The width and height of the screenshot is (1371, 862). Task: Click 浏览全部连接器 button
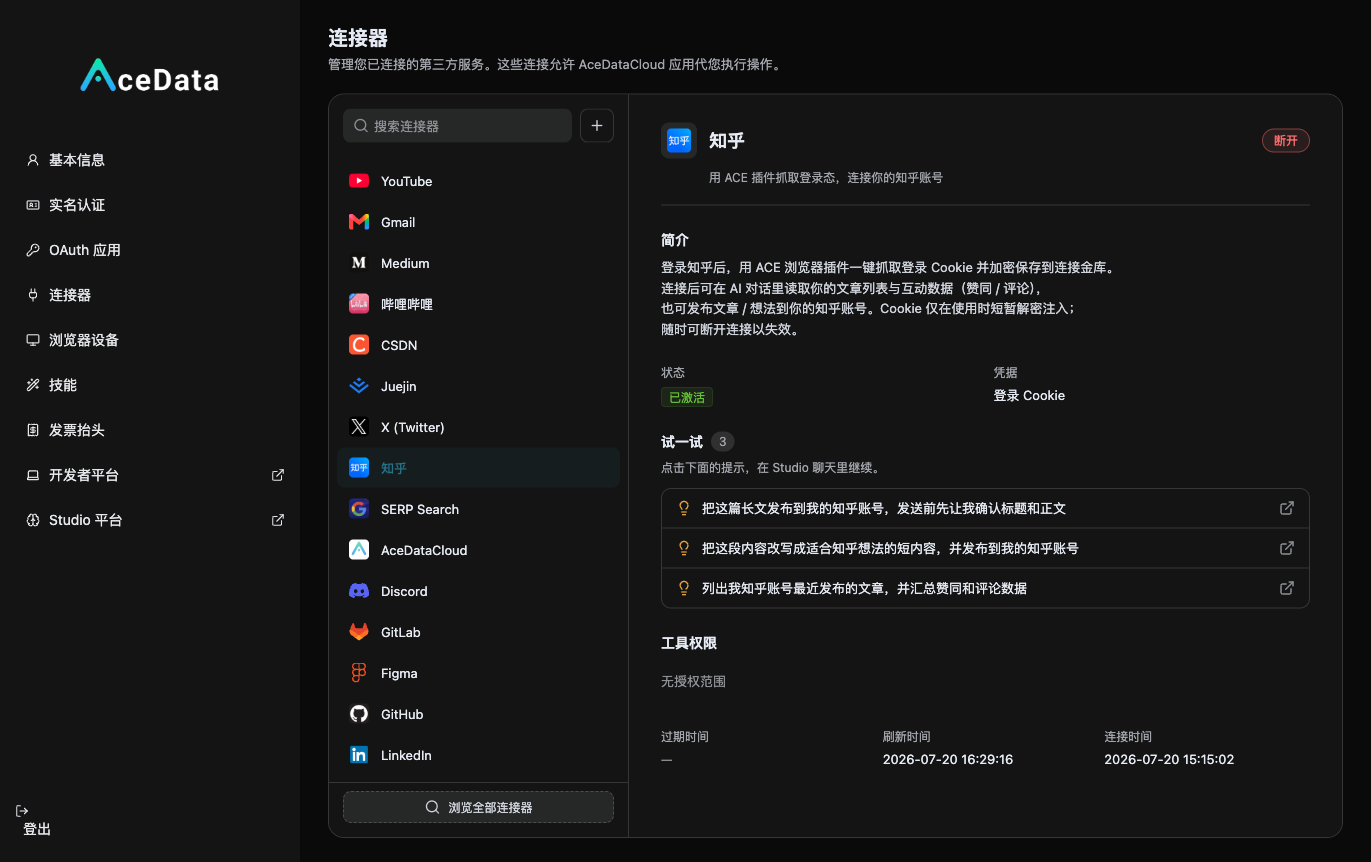click(x=478, y=807)
